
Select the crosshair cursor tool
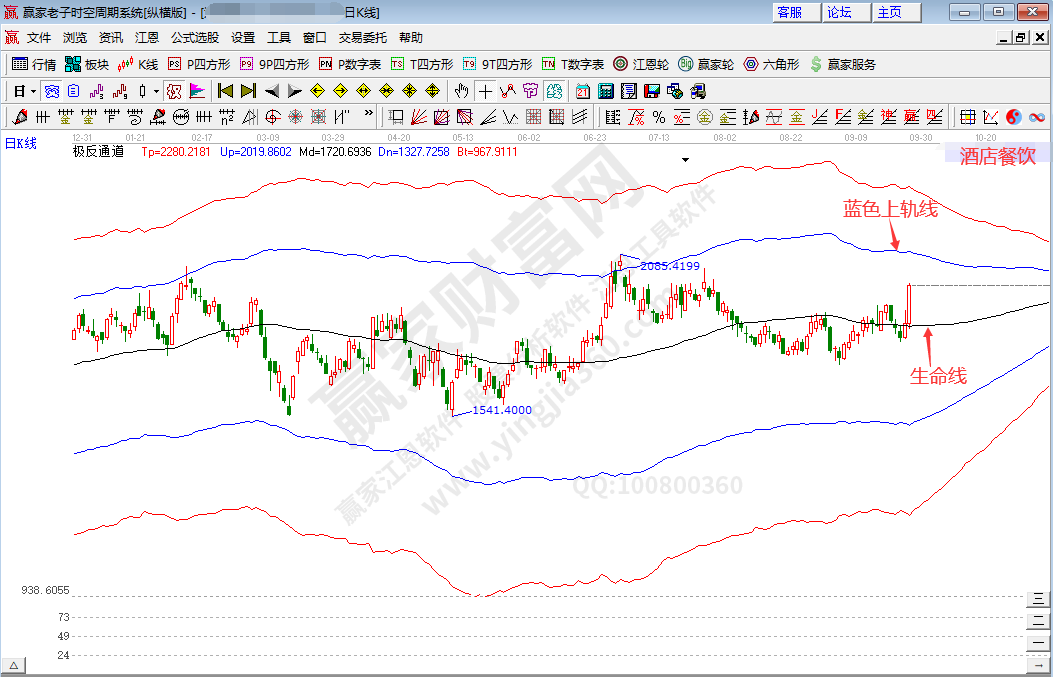click(x=485, y=90)
